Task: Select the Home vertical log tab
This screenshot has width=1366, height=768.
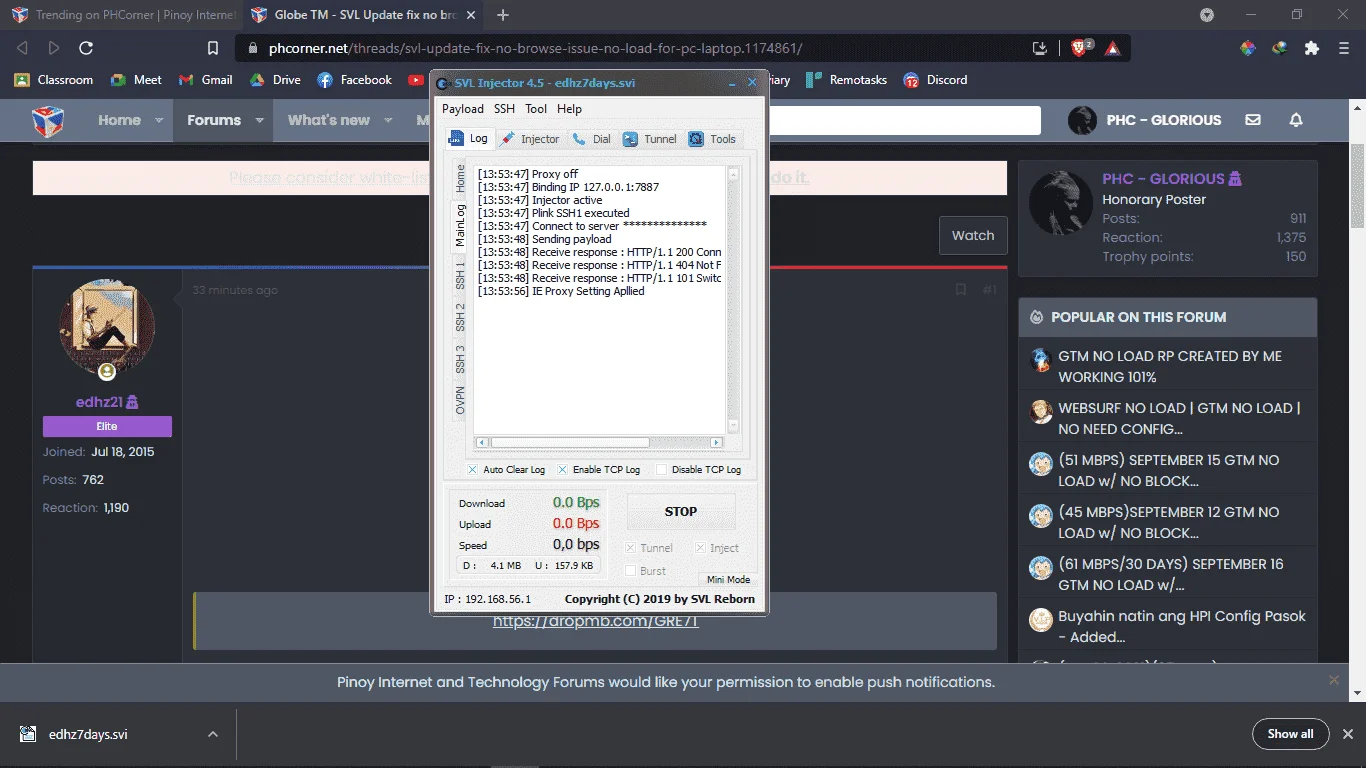Action: [460, 179]
